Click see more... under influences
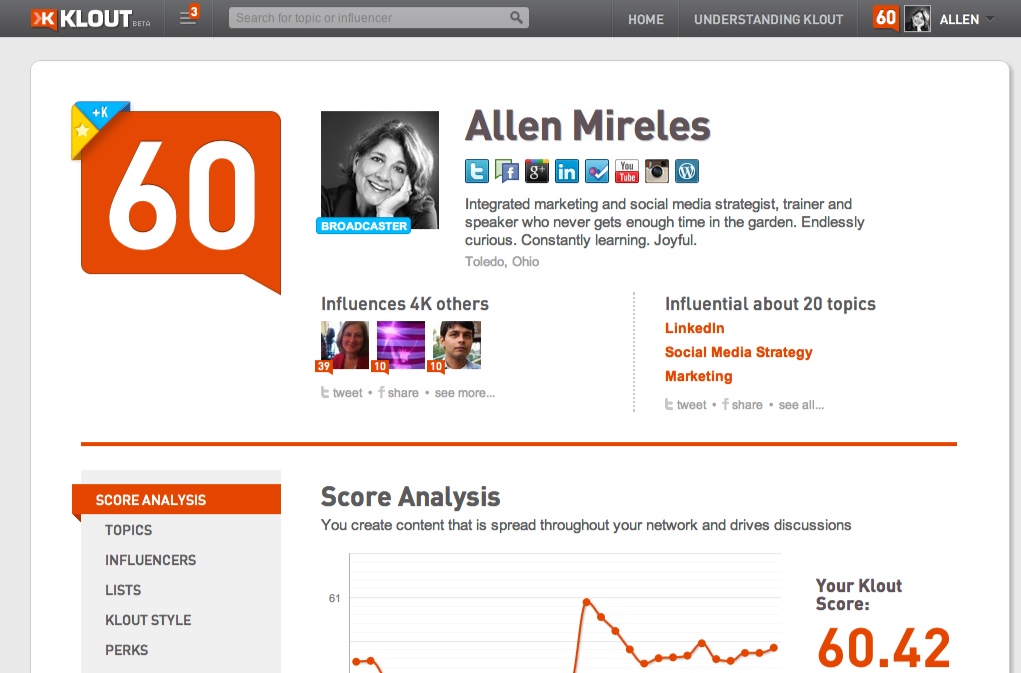Screen dimensions: 1021x673 coord(464,392)
